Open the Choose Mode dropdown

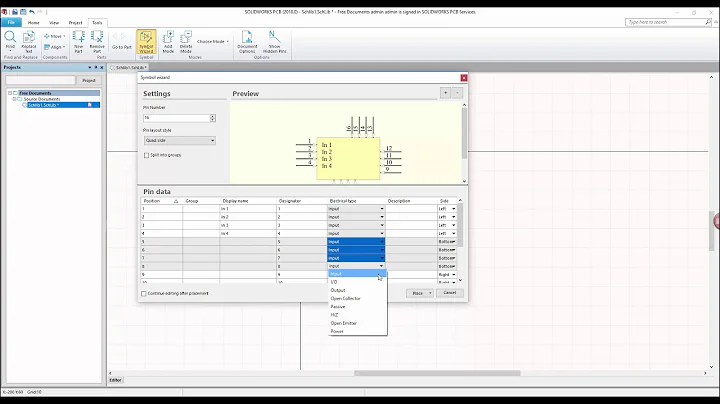point(213,41)
